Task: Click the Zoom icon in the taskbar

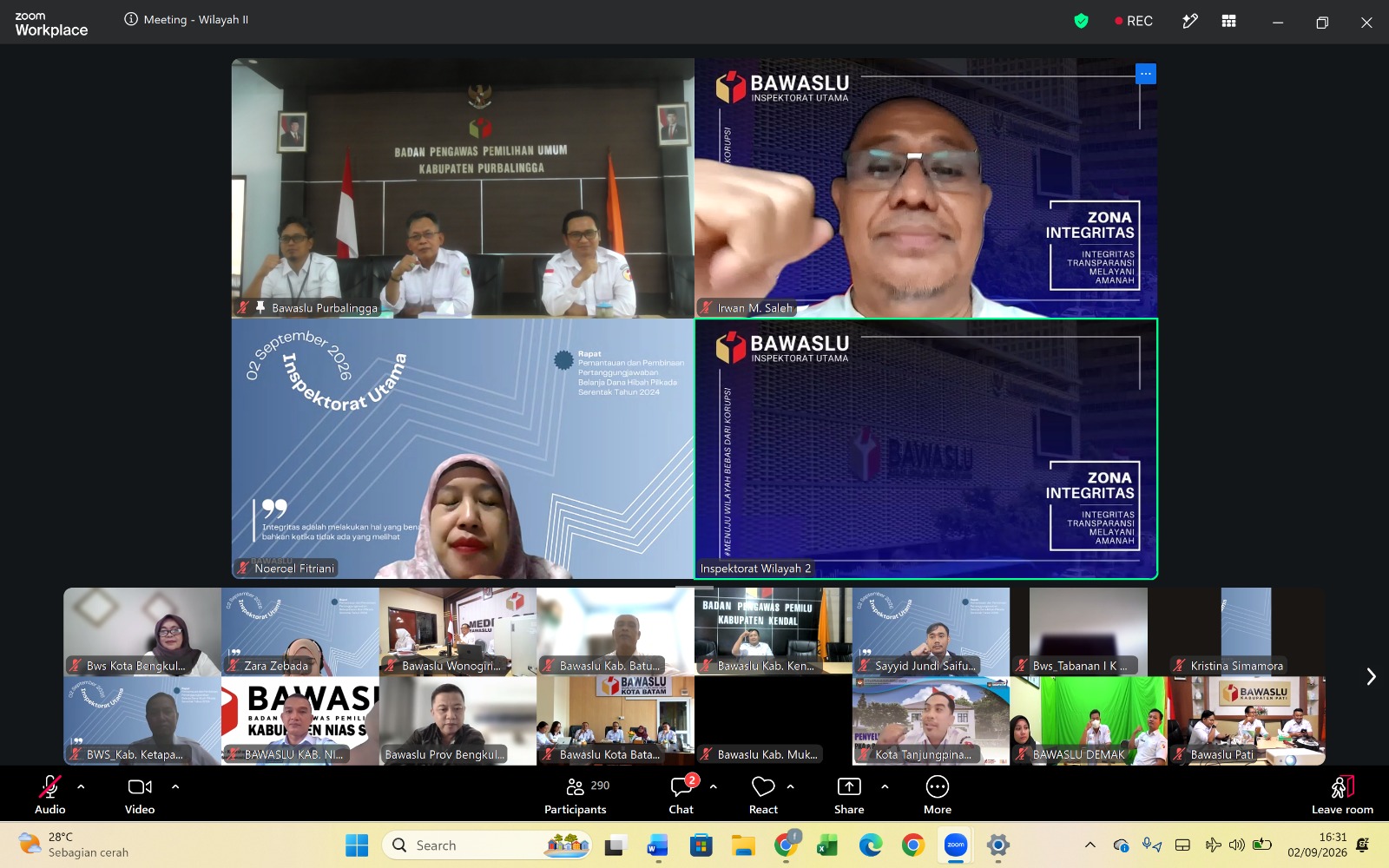Action: (956, 845)
